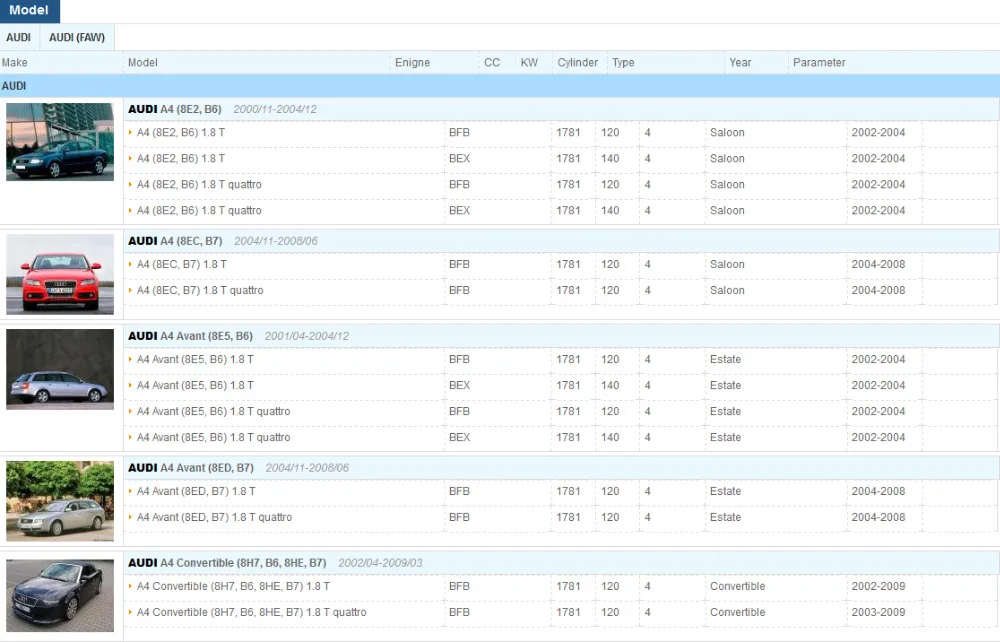Click the blue Model section tab
The image size is (1000, 642).
click(x=29, y=10)
